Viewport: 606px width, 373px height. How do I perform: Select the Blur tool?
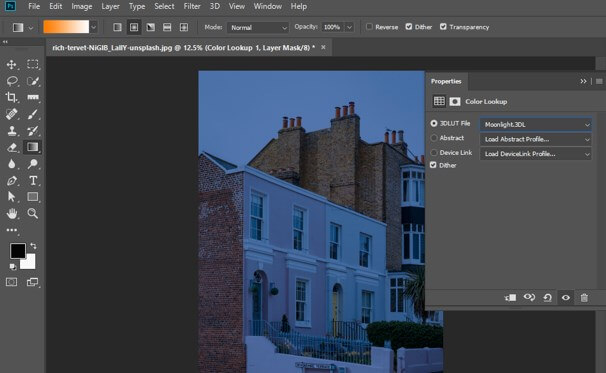[12, 164]
